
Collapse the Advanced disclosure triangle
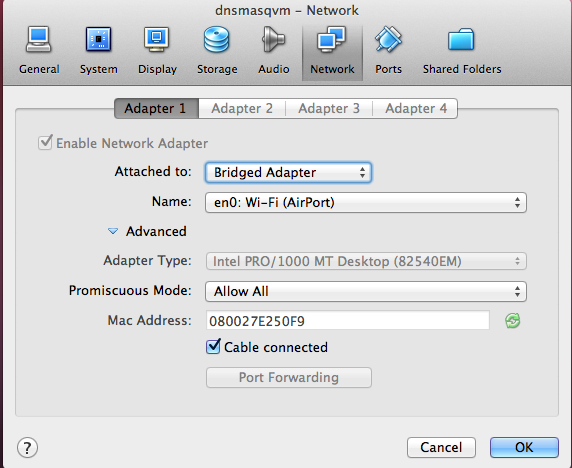click(113, 231)
